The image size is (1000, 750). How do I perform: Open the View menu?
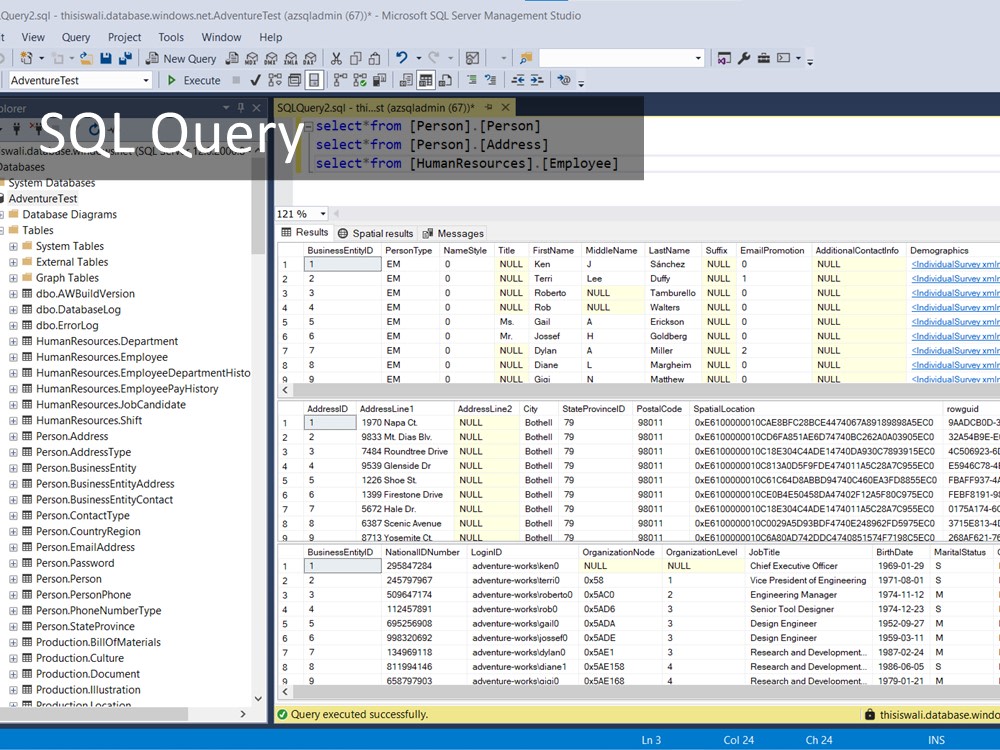point(33,37)
